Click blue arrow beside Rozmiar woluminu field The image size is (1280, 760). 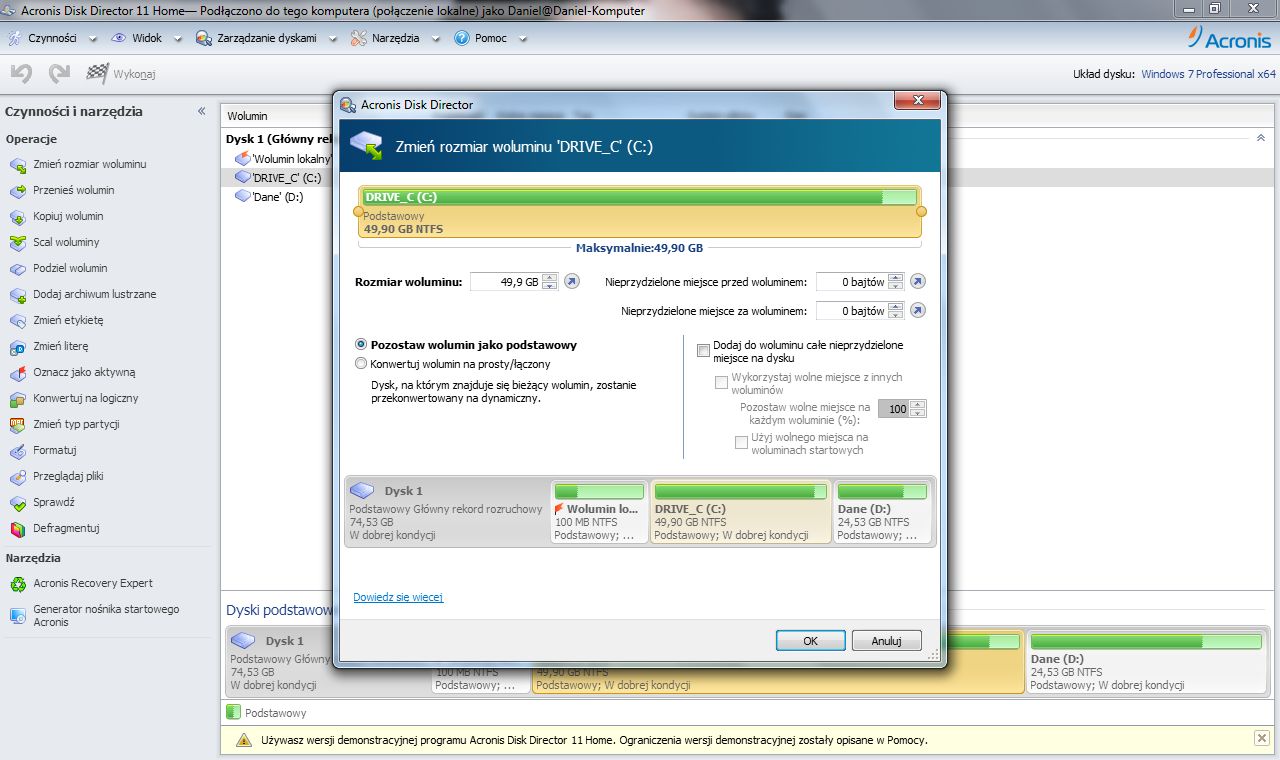(572, 282)
